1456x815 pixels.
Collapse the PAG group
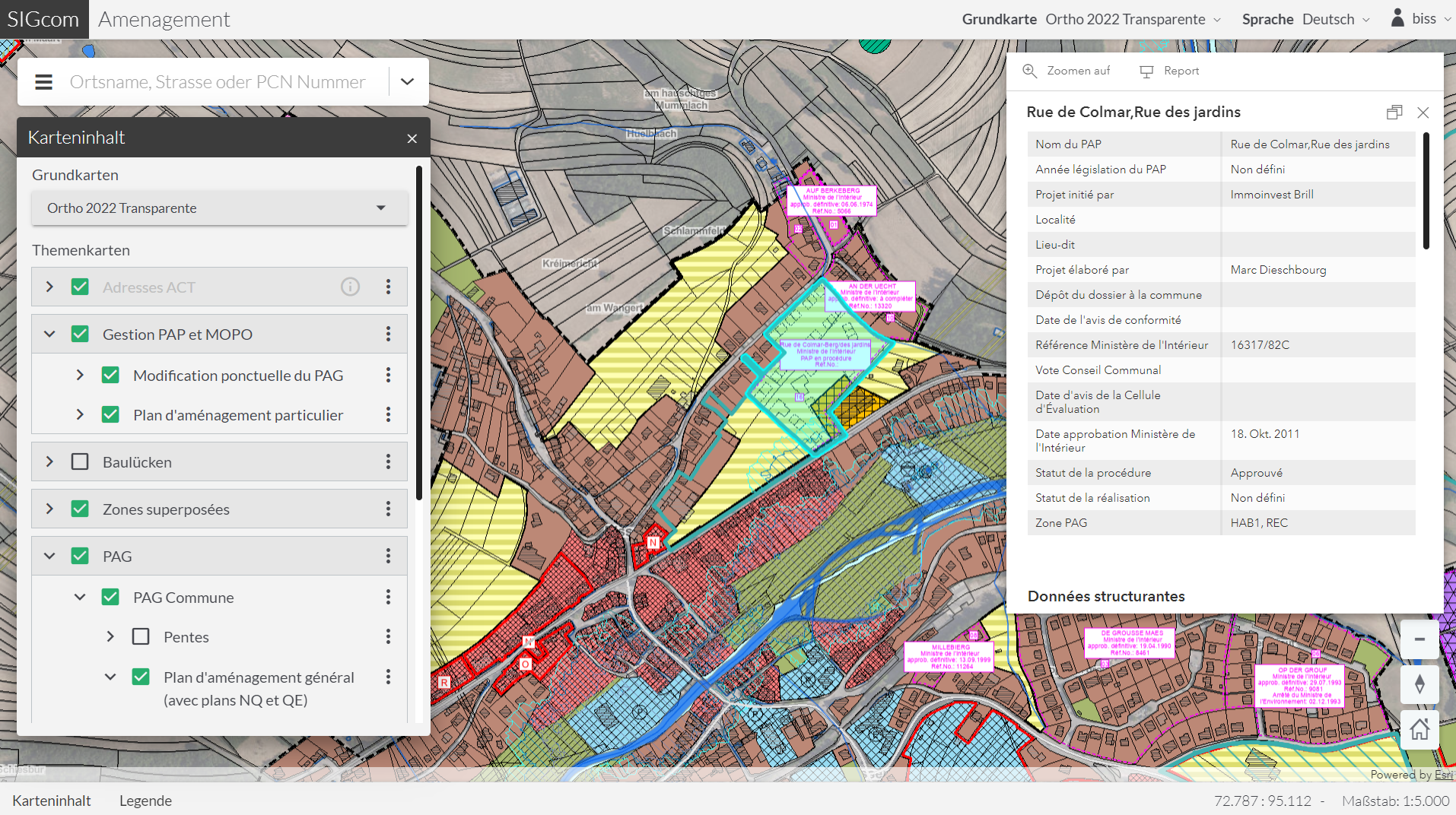click(x=49, y=556)
